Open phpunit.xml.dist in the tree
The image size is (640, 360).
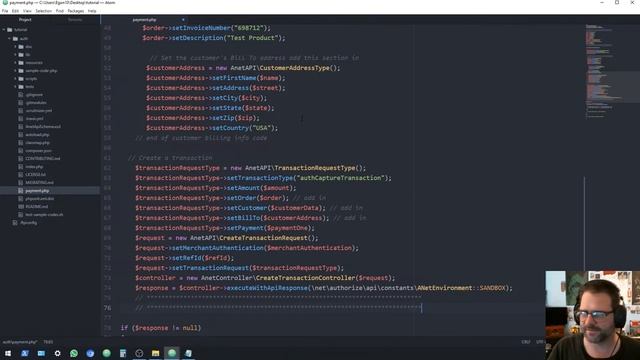(40, 199)
